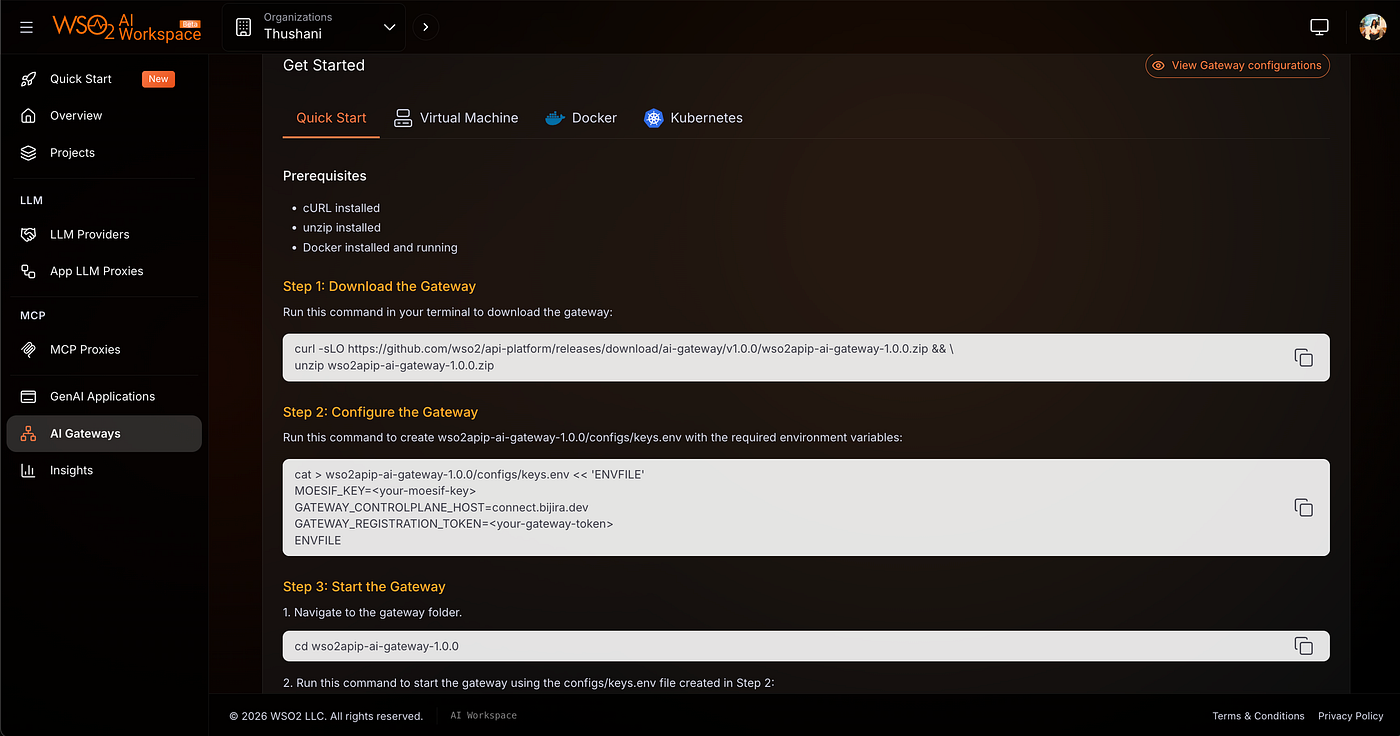Click the copyright notice in the footer
Viewport: 1400px width, 736px height.
[x=326, y=716]
